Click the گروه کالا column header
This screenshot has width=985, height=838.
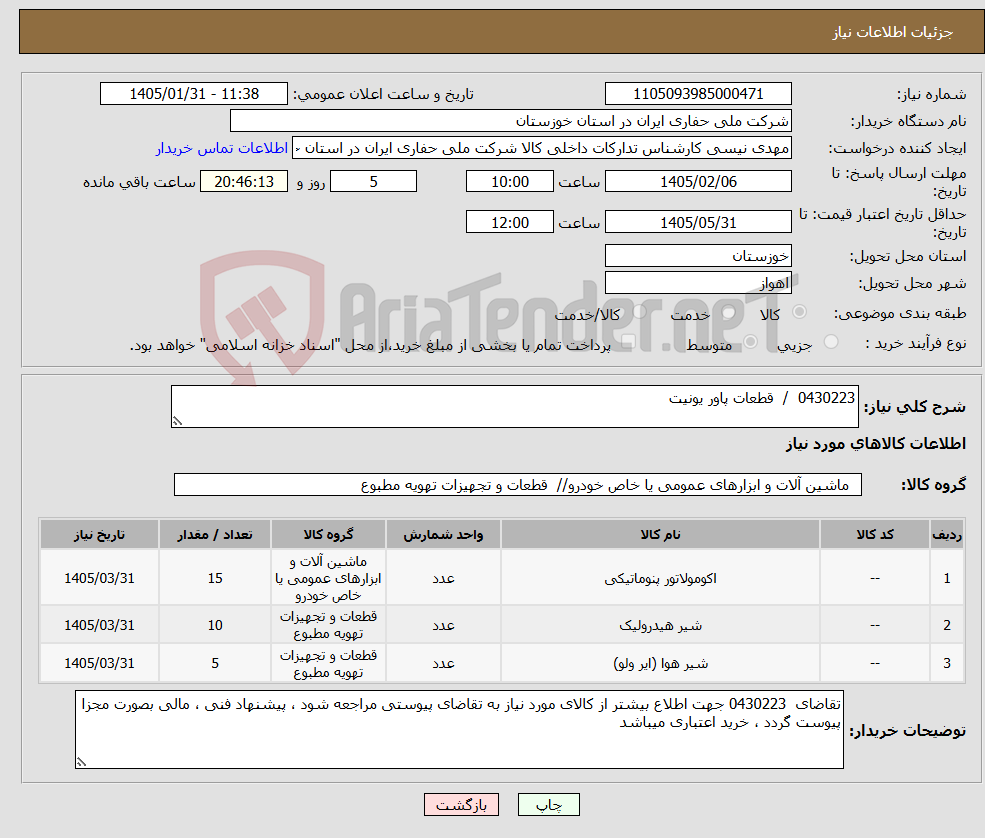click(x=328, y=535)
